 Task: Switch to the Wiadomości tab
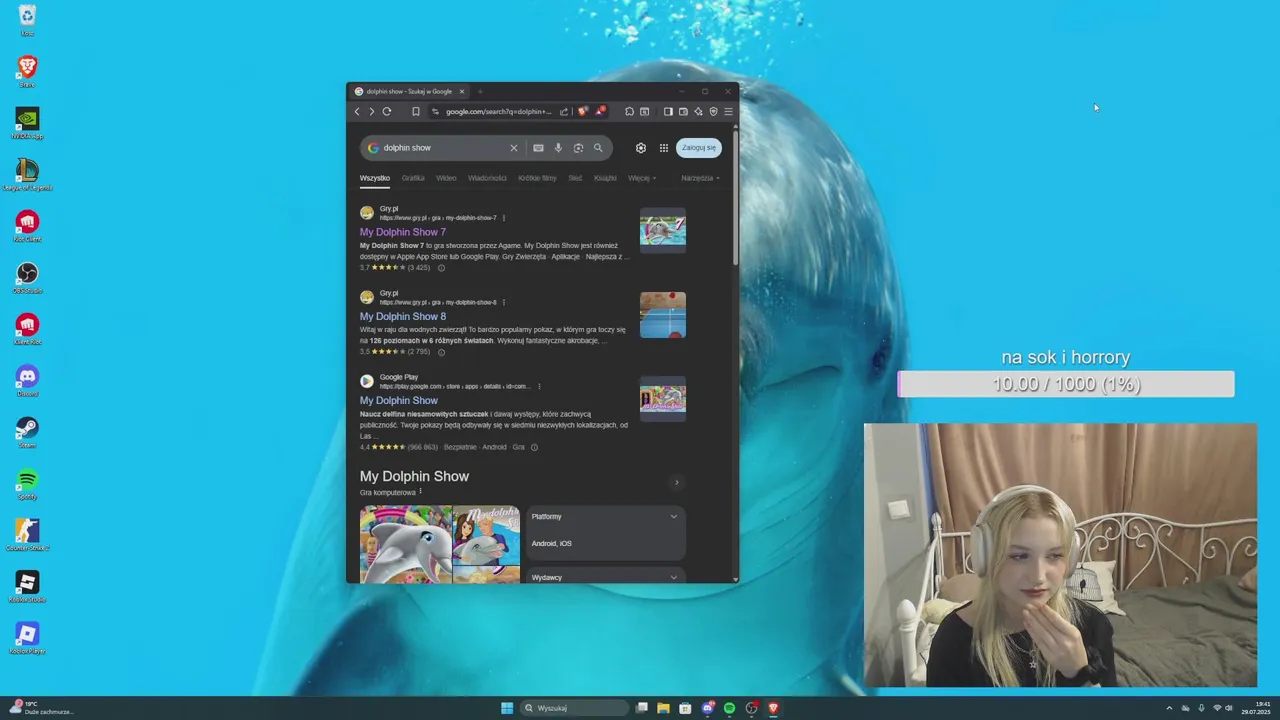(x=487, y=178)
